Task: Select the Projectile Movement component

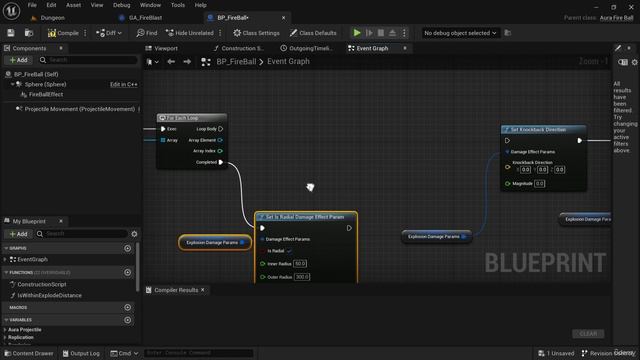Action: click(80, 109)
